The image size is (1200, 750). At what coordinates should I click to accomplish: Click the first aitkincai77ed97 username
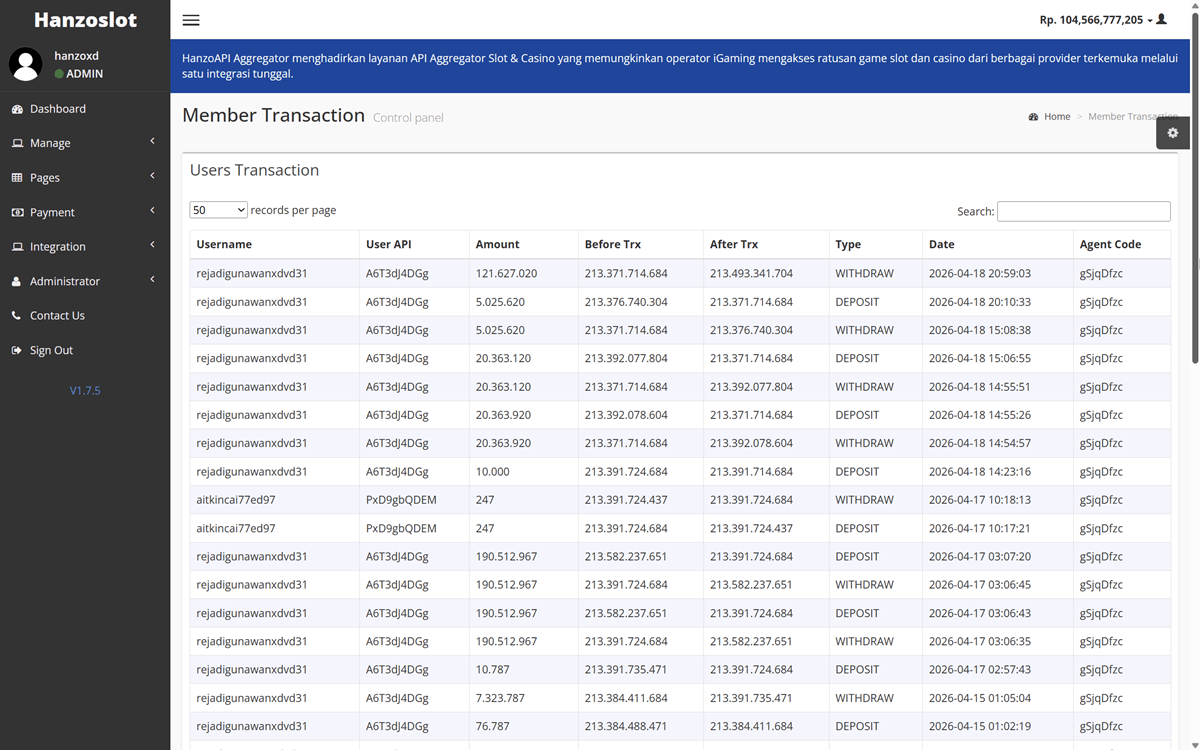click(x=236, y=500)
